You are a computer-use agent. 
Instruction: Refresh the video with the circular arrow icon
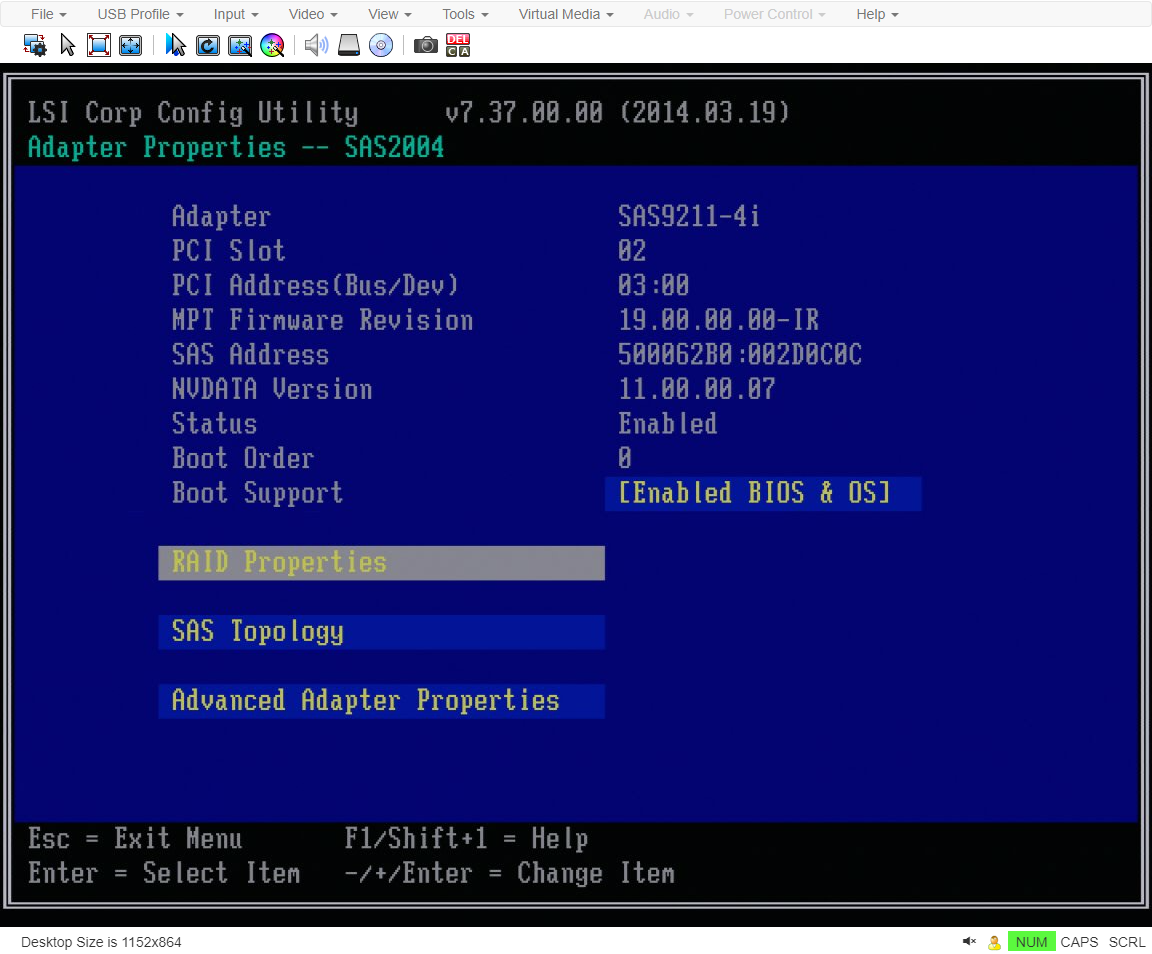coord(208,46)
